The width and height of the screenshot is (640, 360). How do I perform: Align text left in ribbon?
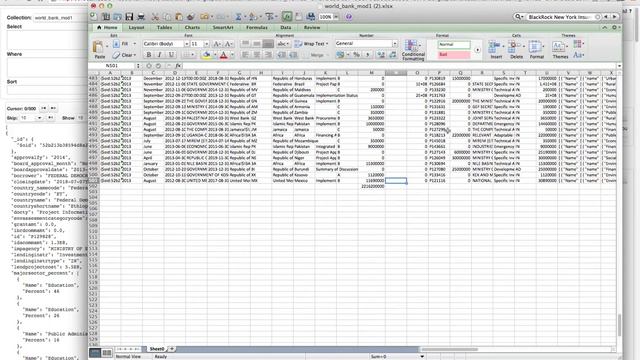[245, 55]
